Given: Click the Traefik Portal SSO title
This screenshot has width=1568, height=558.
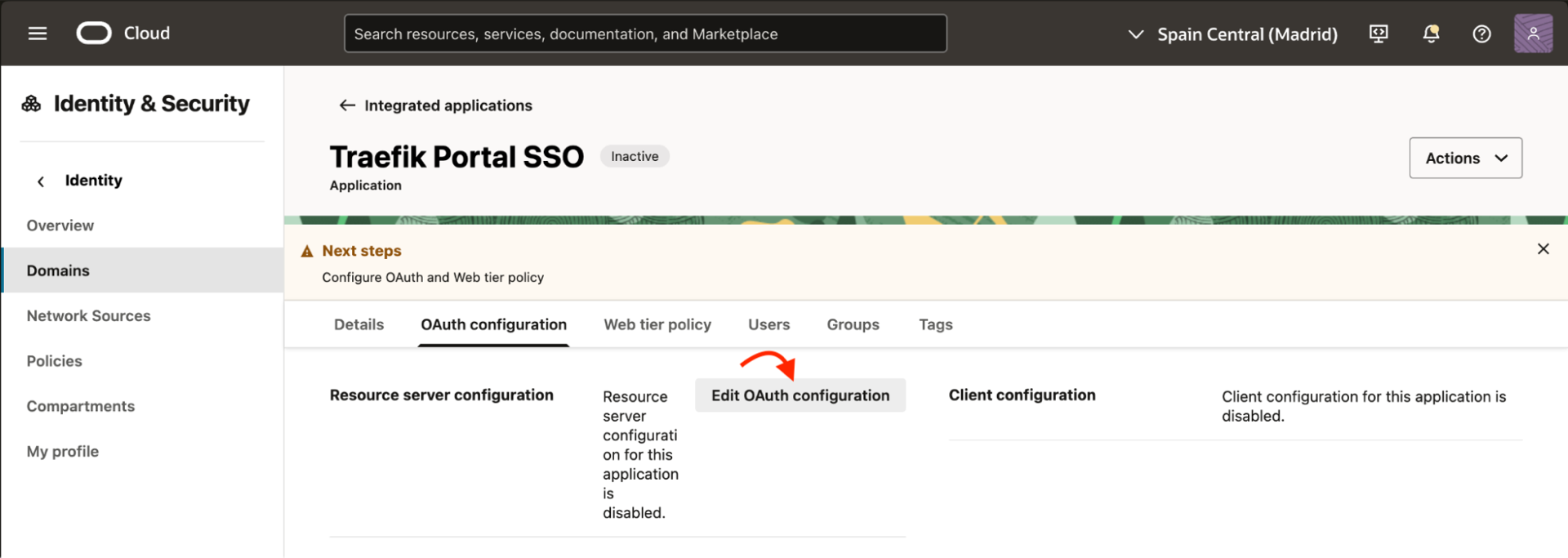Looking at the screenshot, I should point(457,157).
